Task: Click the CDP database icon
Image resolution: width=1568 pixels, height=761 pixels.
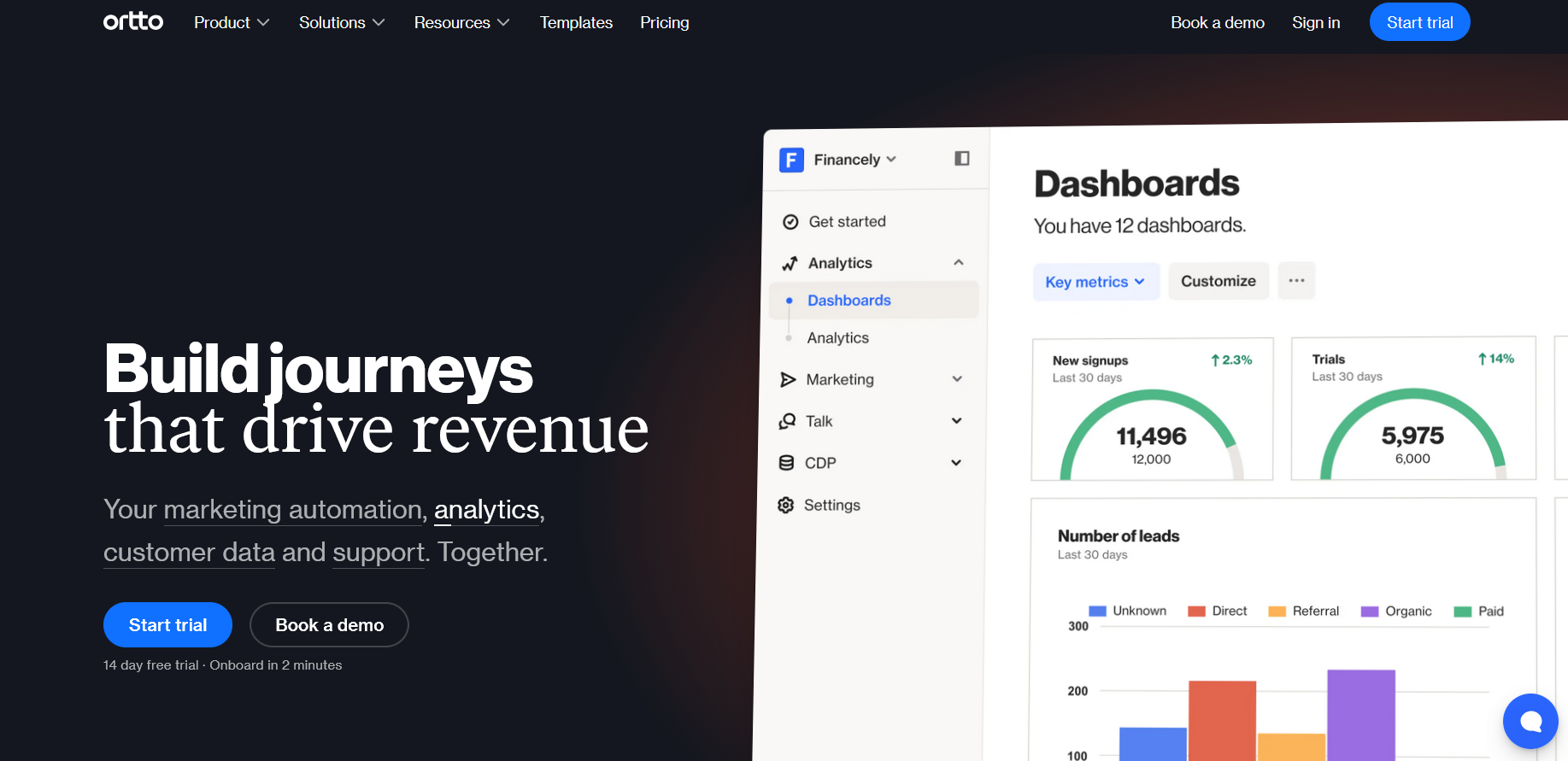Action: [786, 463]
